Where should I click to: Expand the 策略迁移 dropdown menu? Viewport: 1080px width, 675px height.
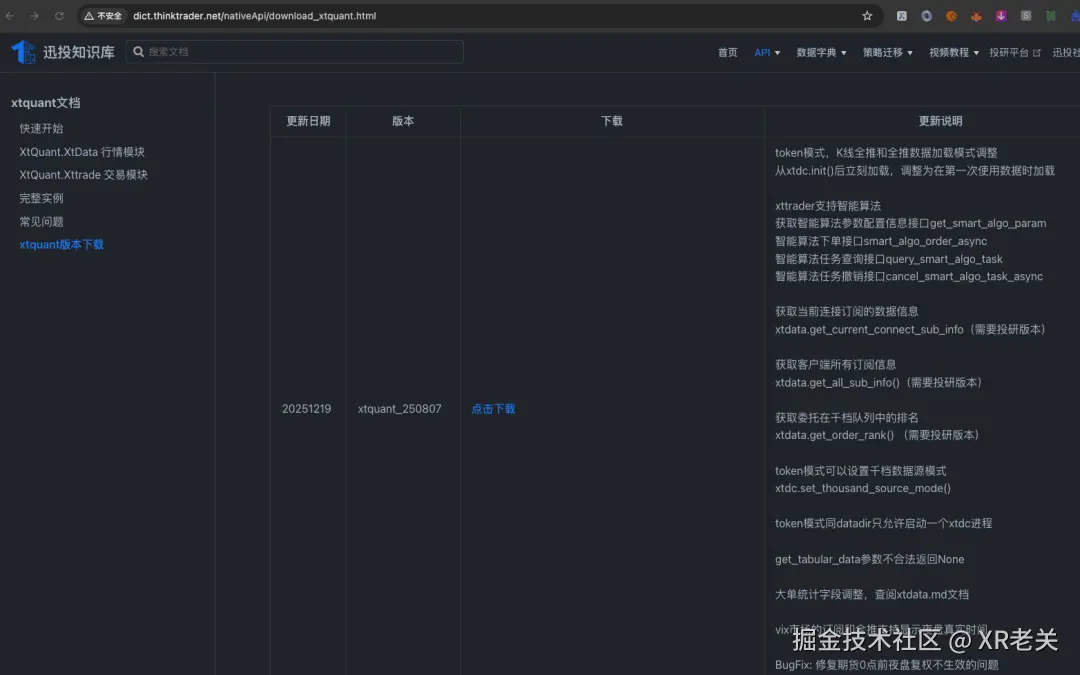[887, 52]
